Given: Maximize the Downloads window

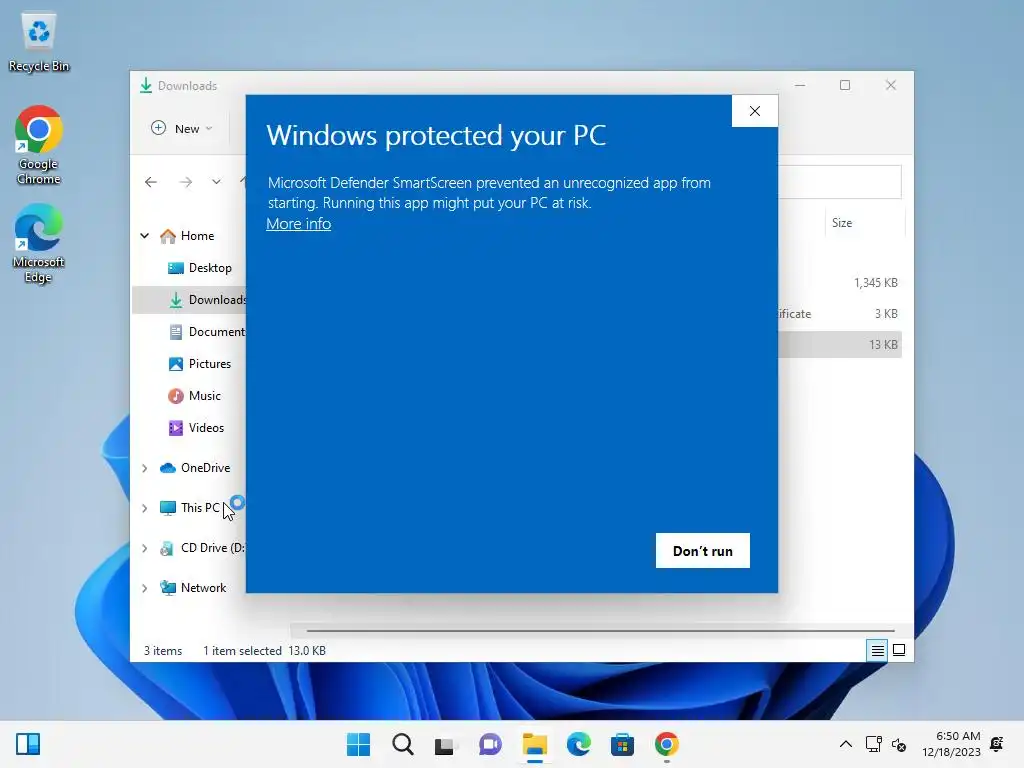Looking at the screenshot, I should pos(845,86).
